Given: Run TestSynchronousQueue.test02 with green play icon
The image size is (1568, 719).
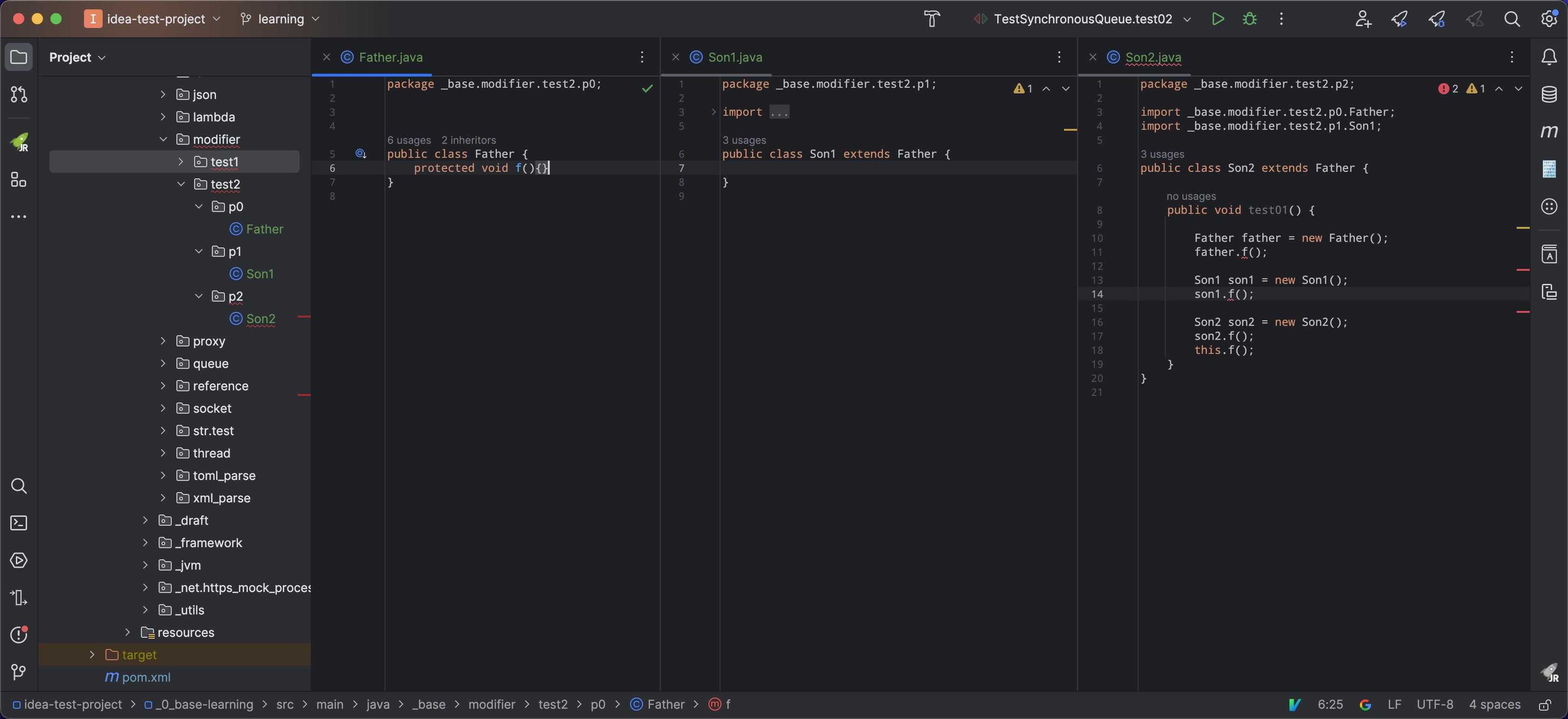Looking at the screenshot, I should tap(1218, 19).
